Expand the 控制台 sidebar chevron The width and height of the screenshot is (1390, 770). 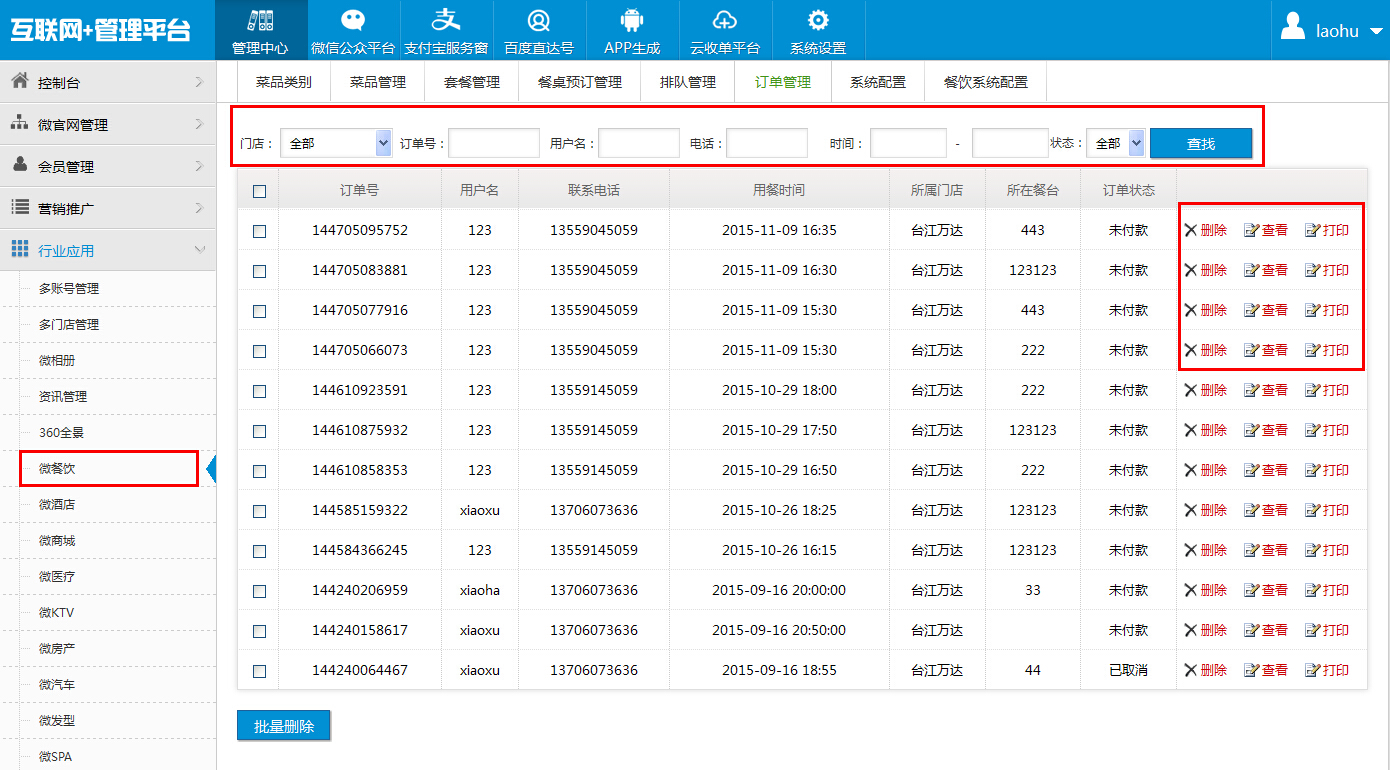pyautogui.click(x=200, y=82)
